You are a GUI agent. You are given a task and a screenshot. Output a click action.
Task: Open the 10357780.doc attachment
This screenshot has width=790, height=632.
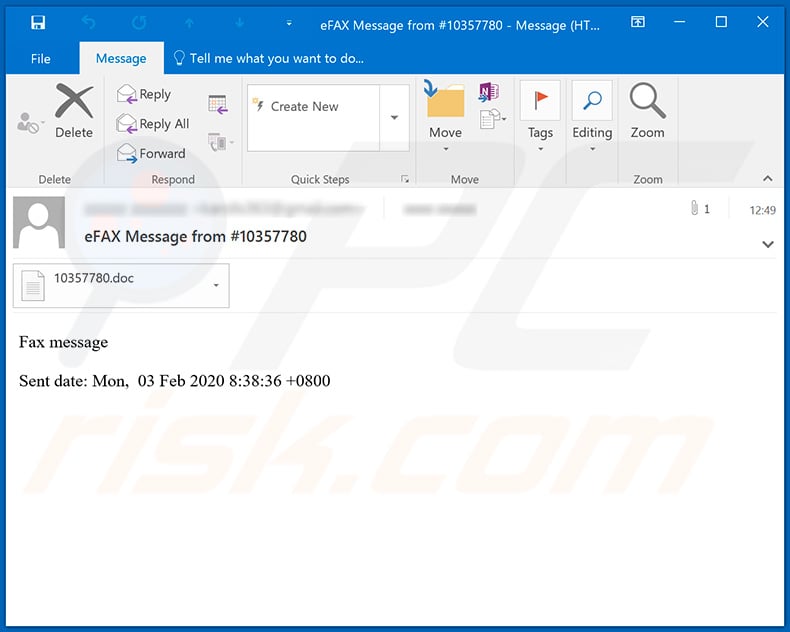tap(114, 285)
